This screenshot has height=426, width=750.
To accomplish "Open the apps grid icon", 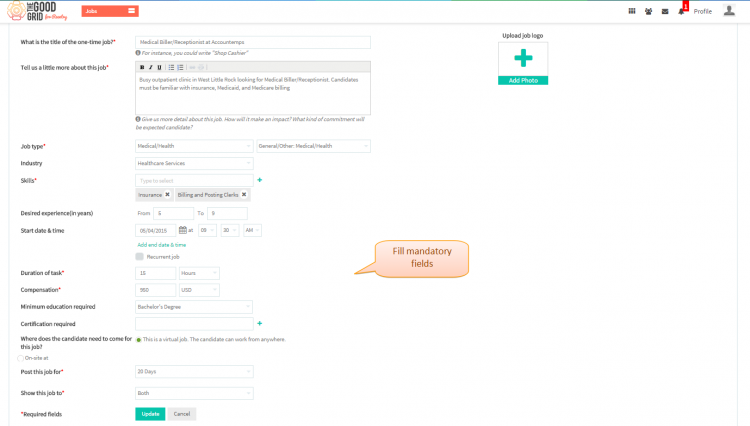I will point(632,11).
